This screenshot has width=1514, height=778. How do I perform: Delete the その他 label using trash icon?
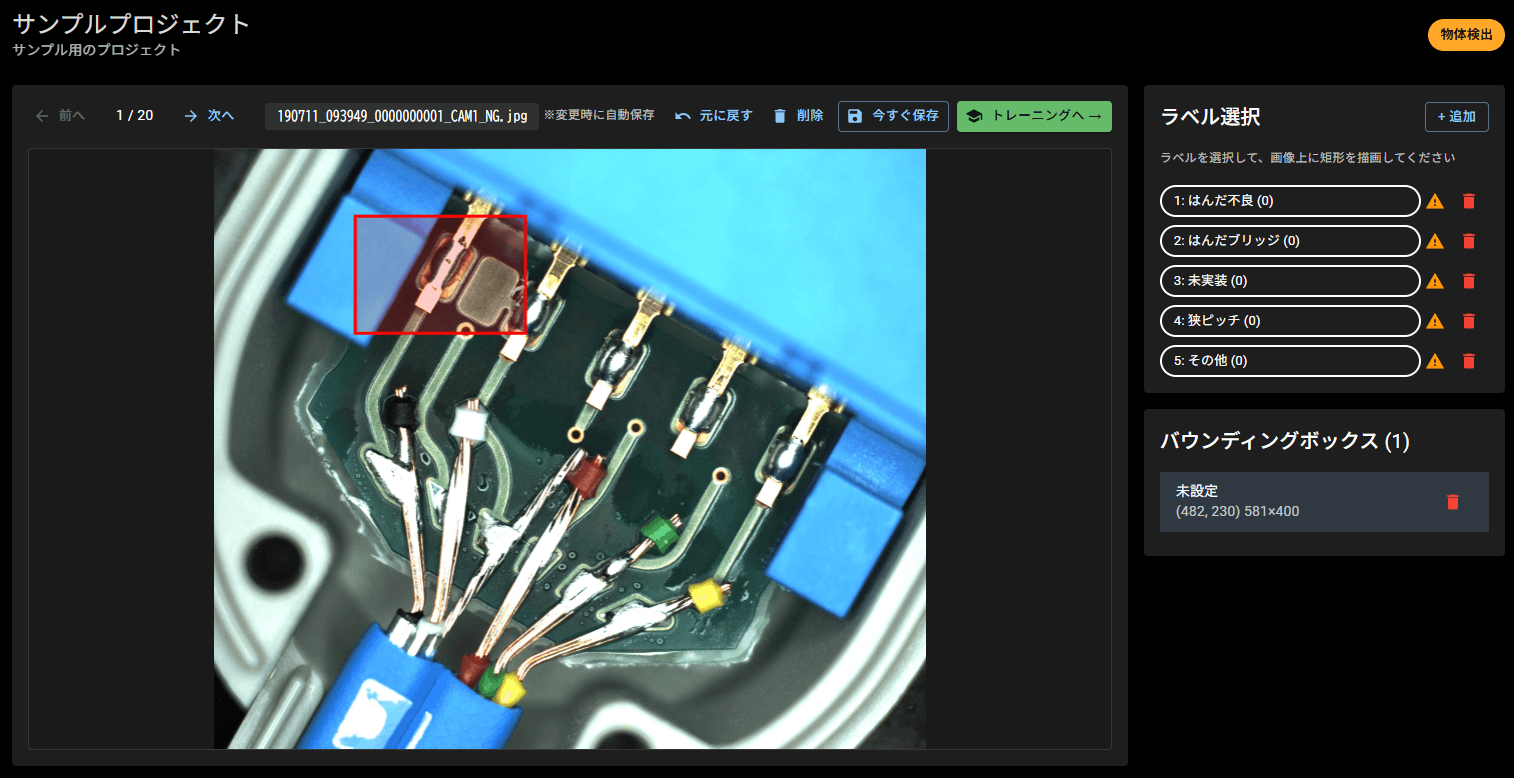[1468, 361]
